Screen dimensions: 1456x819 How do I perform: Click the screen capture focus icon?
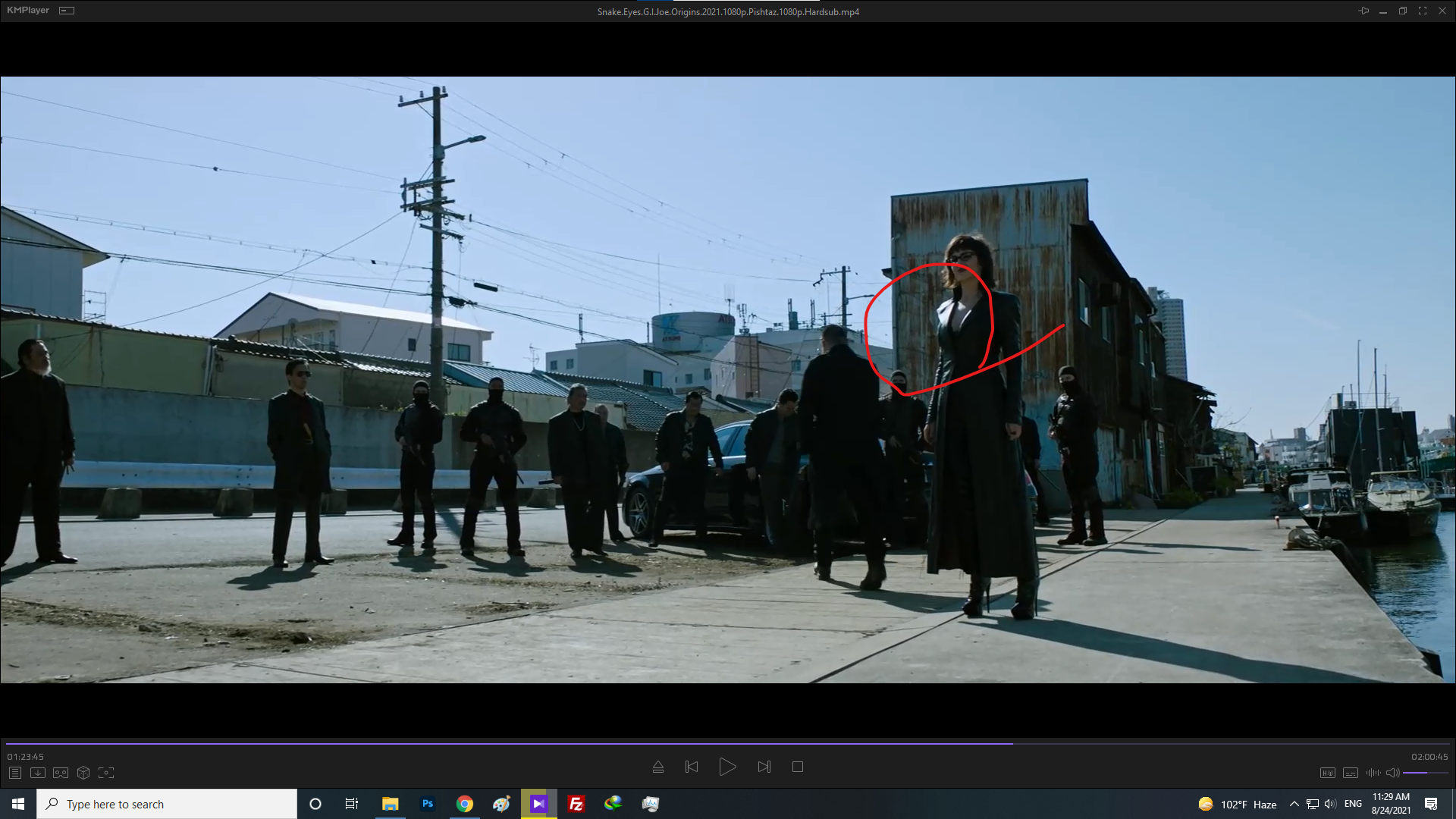coord(106,773)
